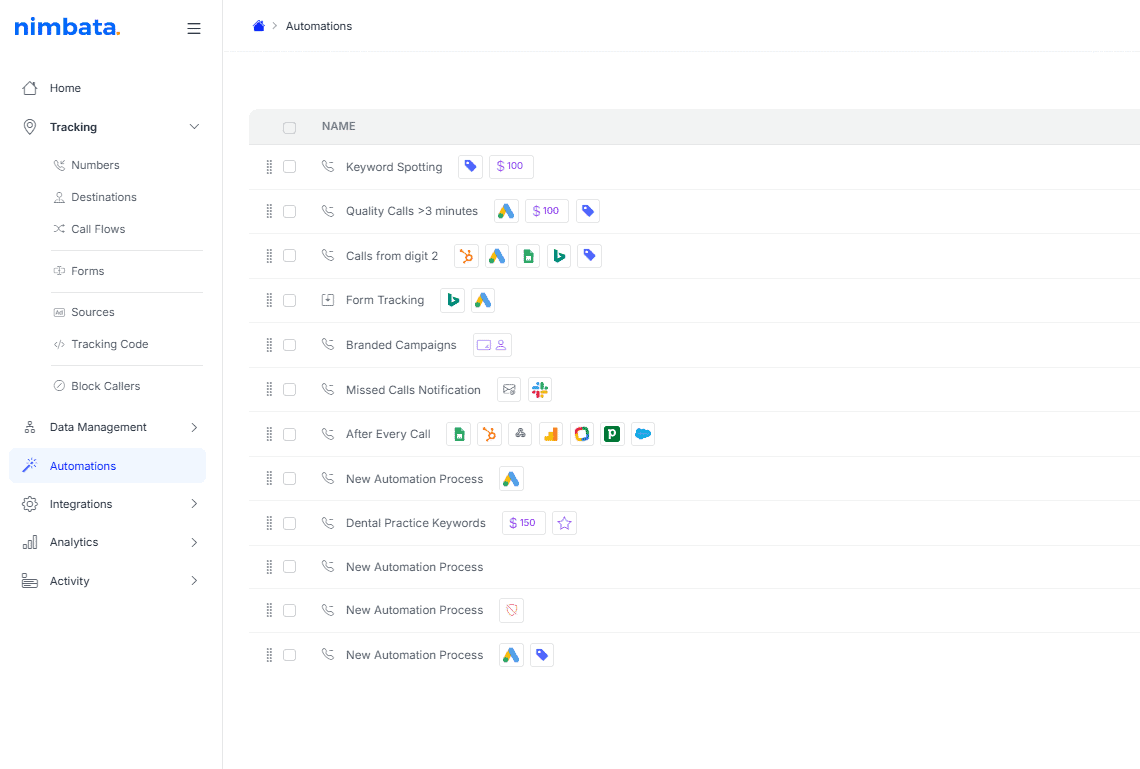Click the home breadcrumb icon
Image resolution: width=1140 pixels, height=769 pixels.
coord(258,25)
